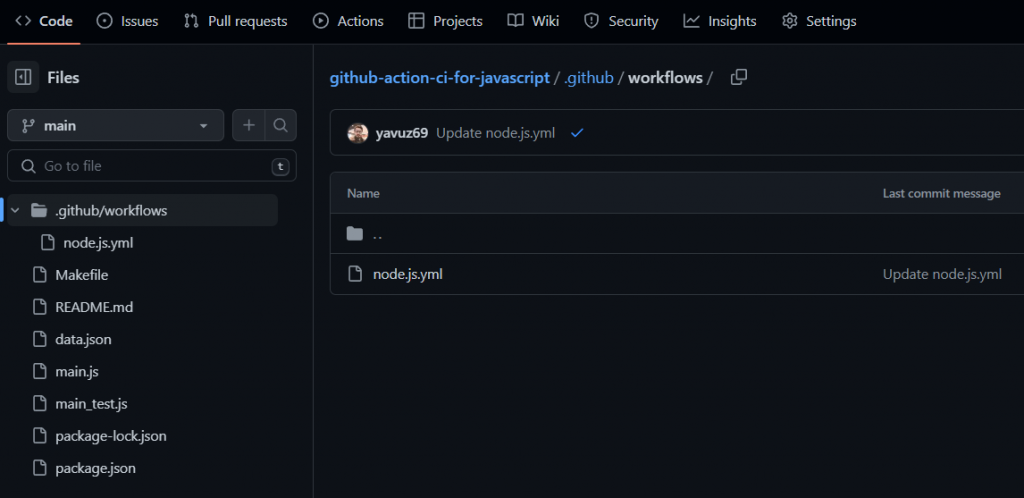Screen dimensions: 1024x498
Task: Open the yavuz69 author link
Action: (402, 133)
